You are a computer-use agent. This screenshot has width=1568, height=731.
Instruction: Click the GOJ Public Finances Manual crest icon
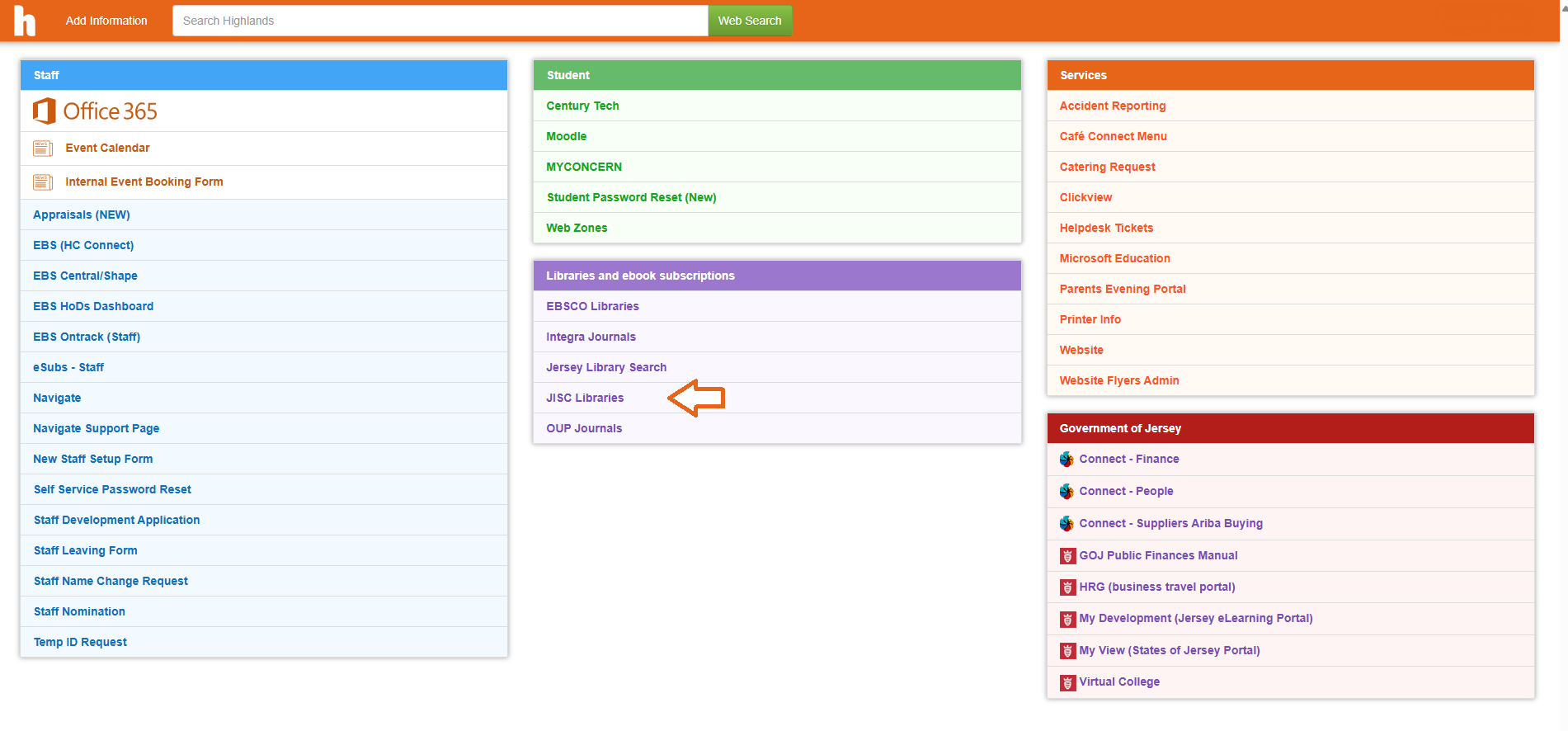(1067, 556)
